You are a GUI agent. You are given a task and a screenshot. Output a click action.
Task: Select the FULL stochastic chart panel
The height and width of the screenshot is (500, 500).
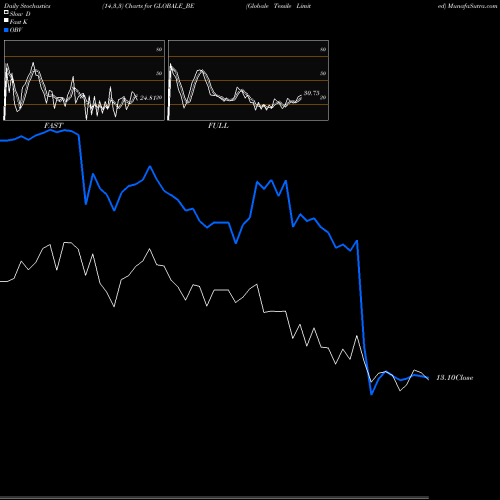coord(248,80)
